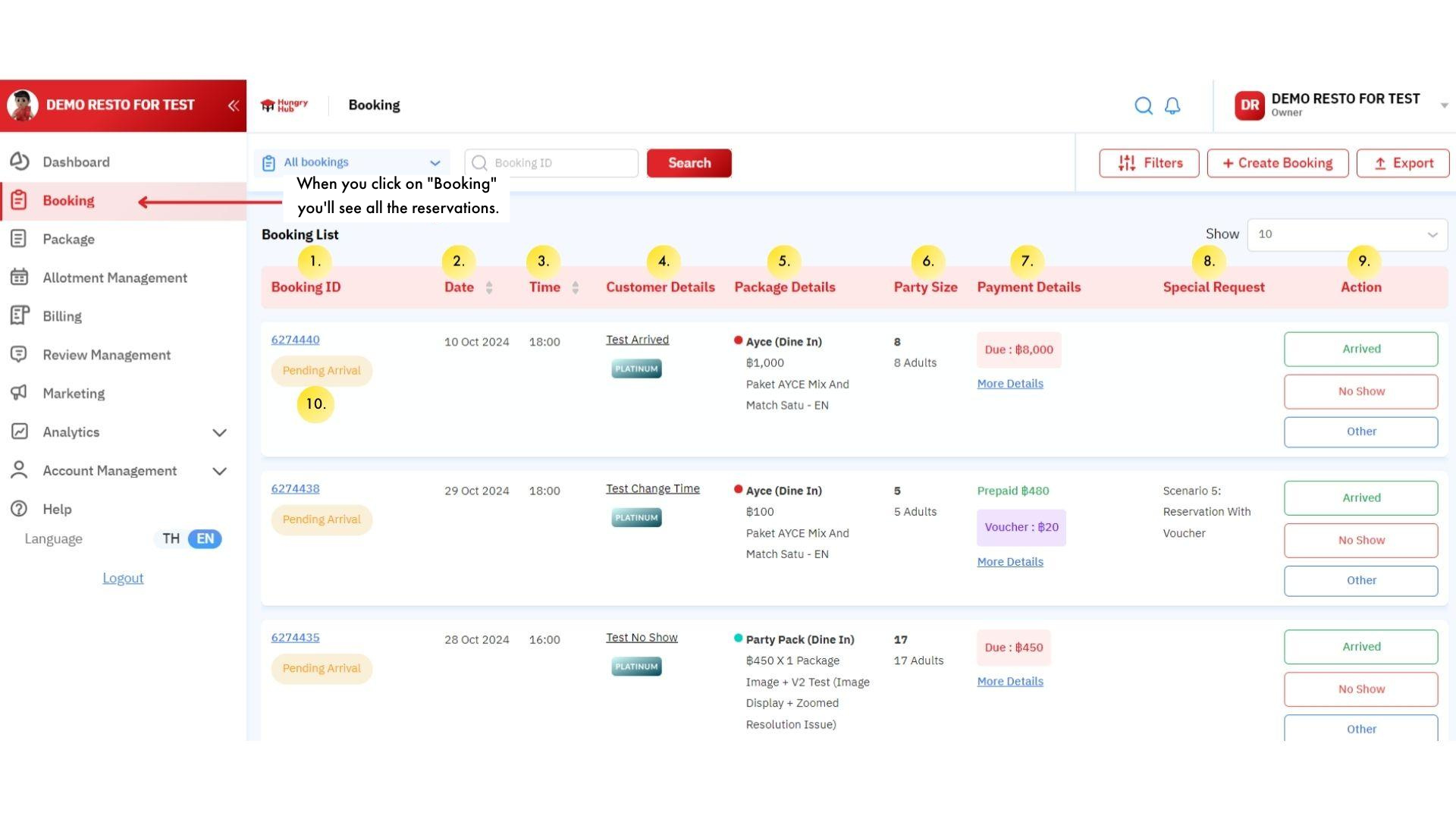Viewport: 1456px width, 819px height.
Task: Open the Show 10 results dropdown
Action: (1346, 234)
